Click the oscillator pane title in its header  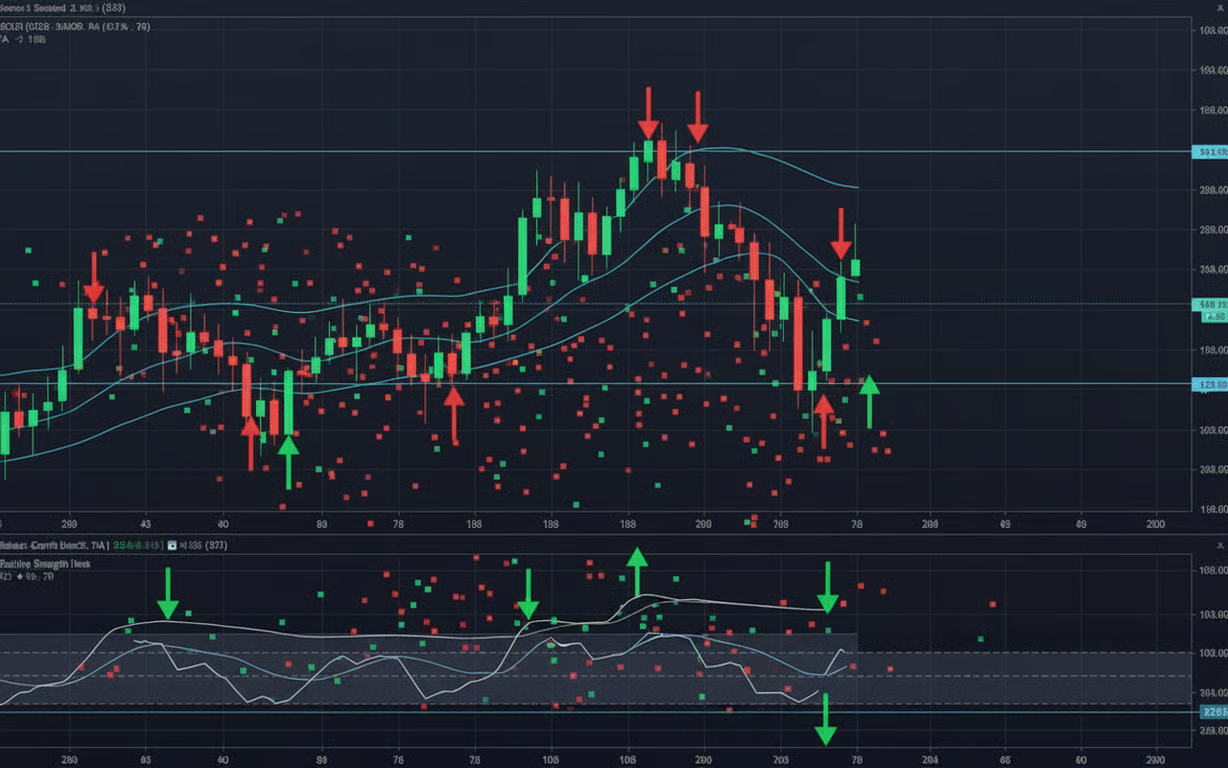55,546
